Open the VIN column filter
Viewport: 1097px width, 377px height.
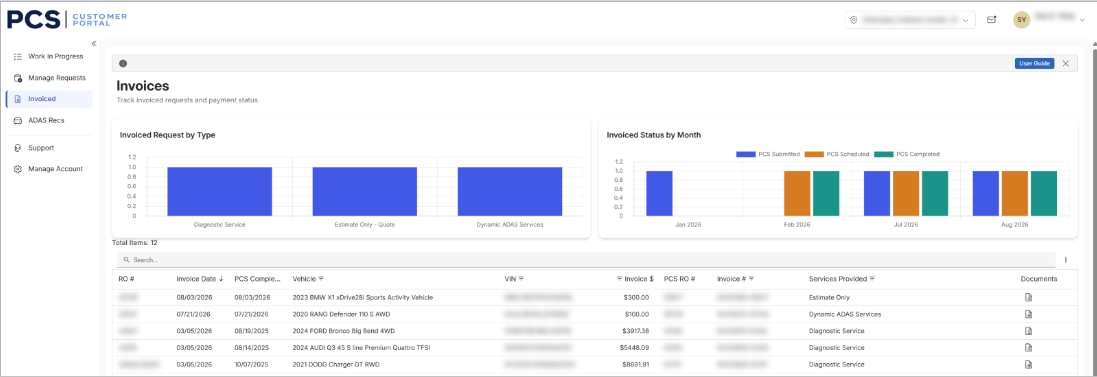[x=521, y=278]
